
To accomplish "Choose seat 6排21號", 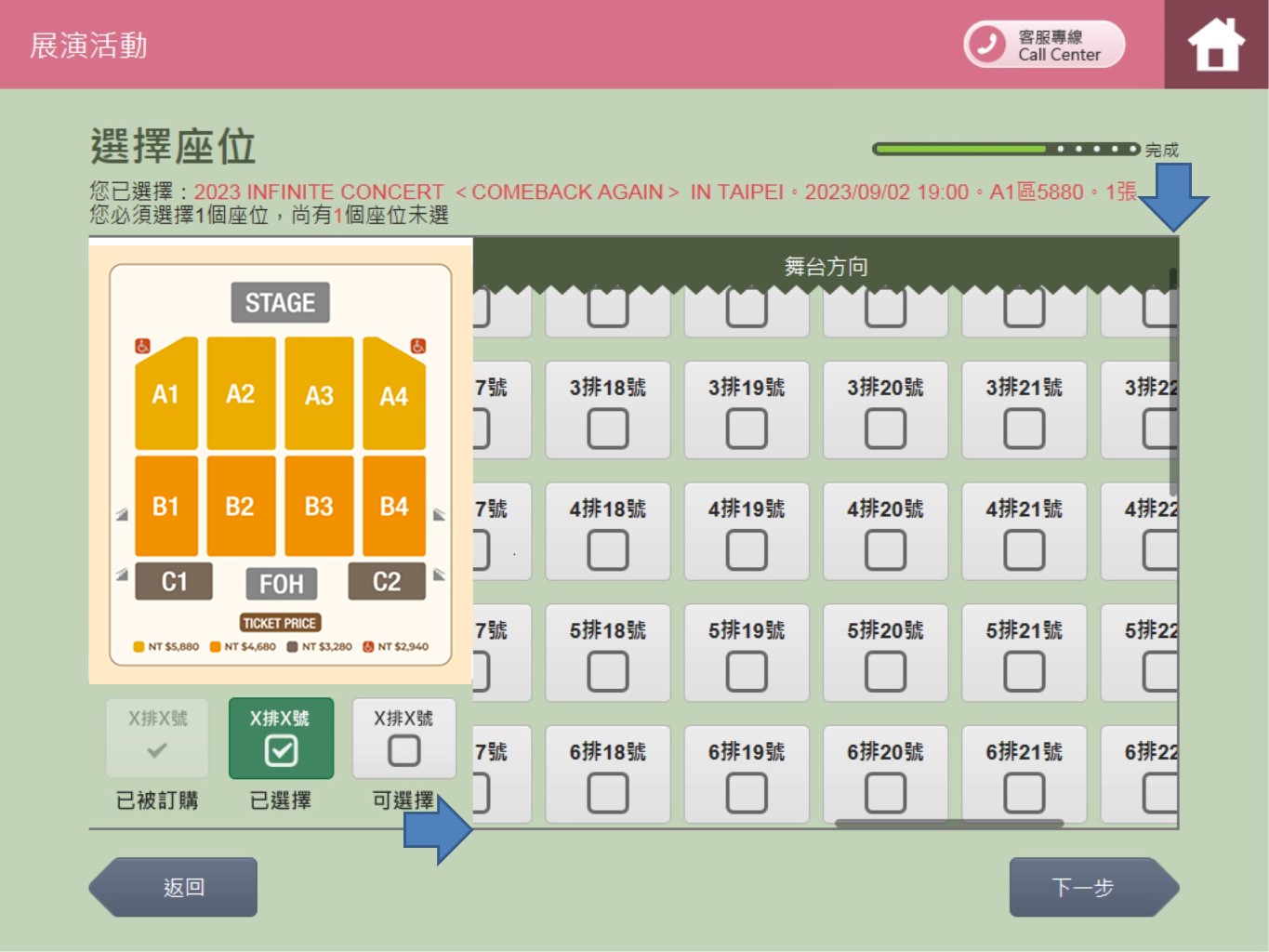I will (1024, 792).
